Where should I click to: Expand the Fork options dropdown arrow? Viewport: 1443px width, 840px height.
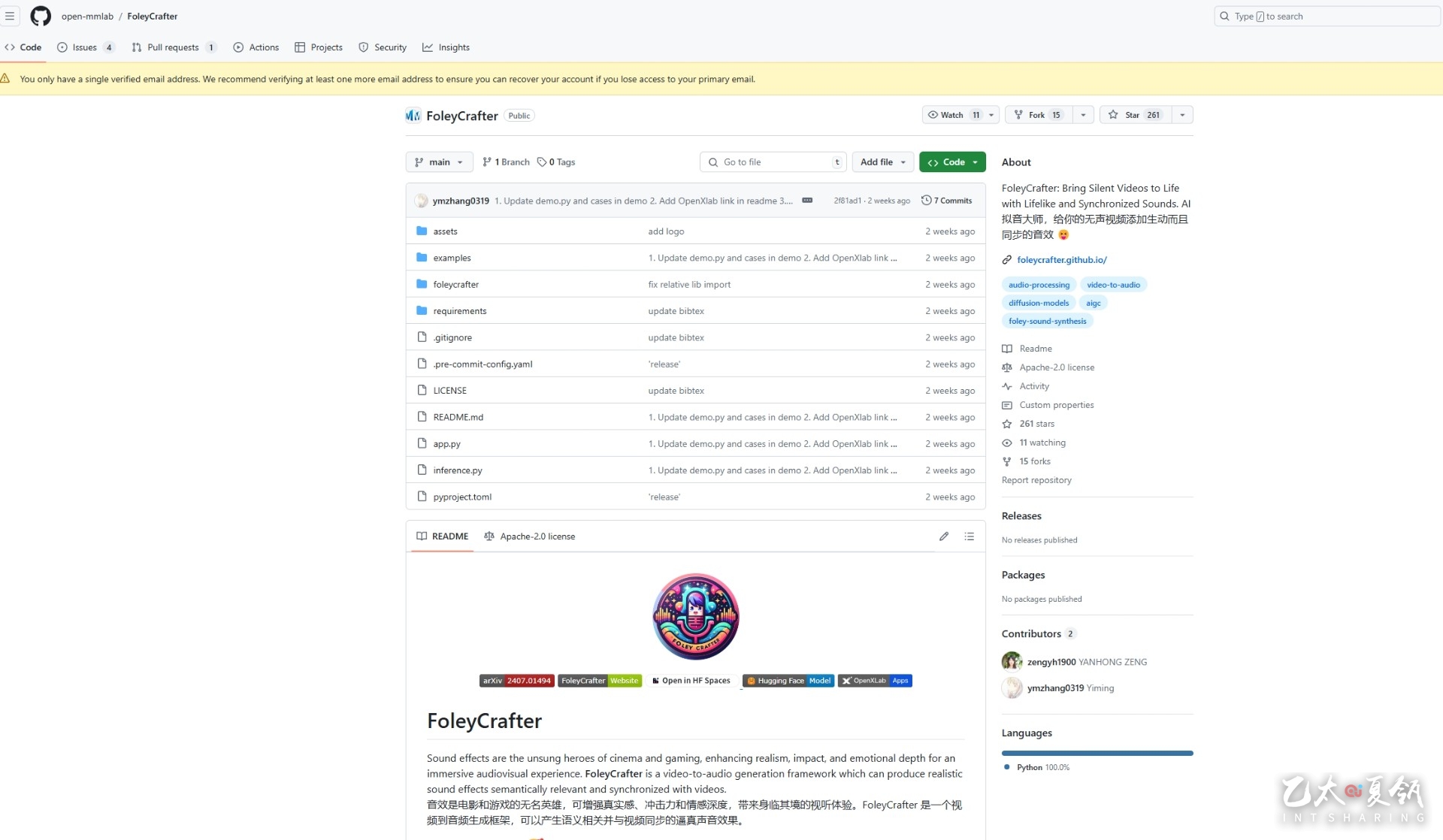(1083, 115)
